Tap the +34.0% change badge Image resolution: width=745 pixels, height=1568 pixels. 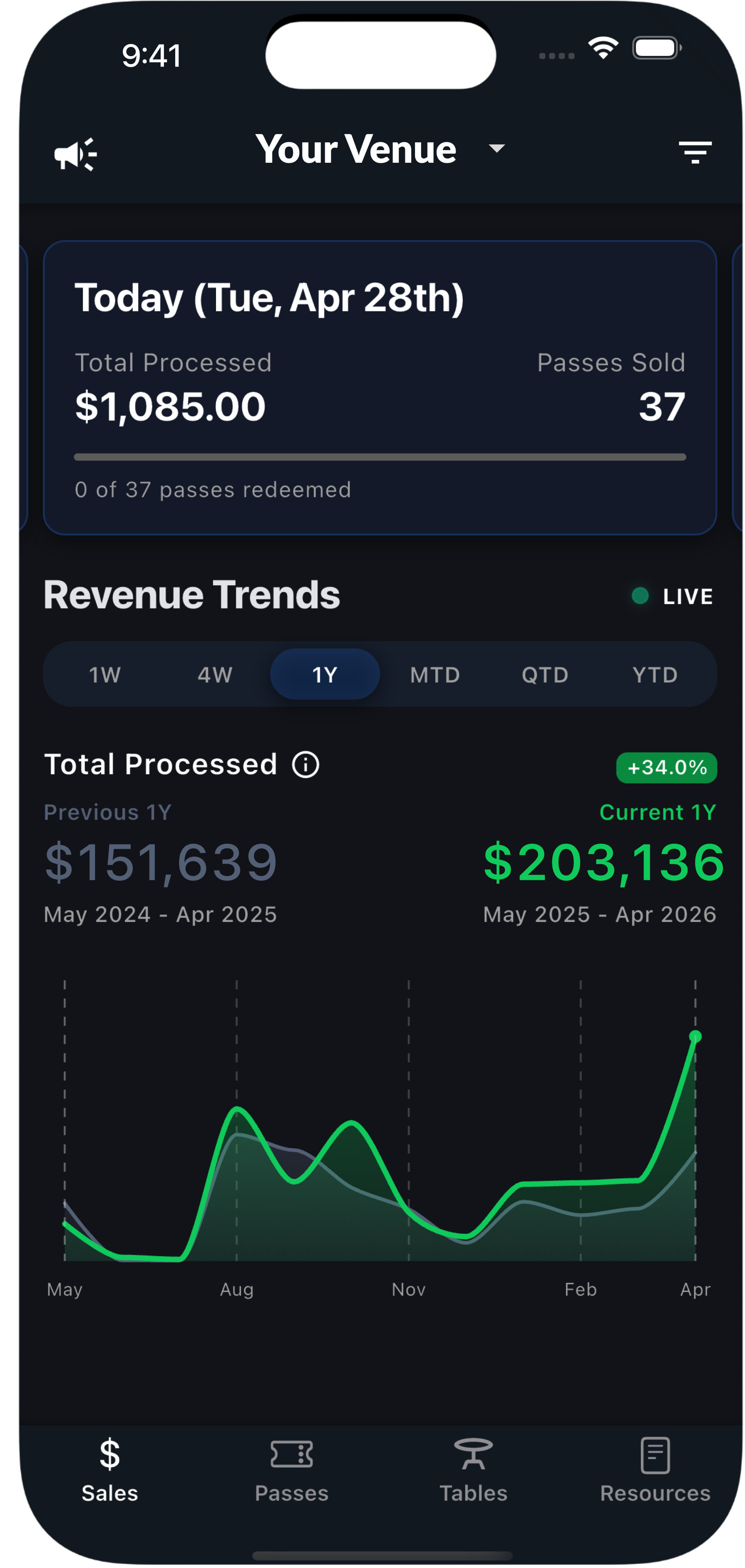tap(666, 768)
